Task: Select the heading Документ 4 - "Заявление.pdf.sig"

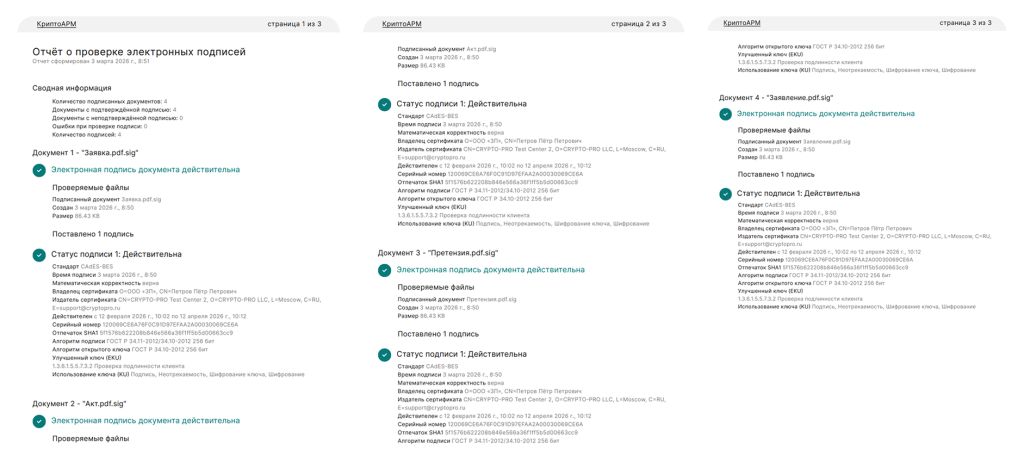Action: click(776, 97)
